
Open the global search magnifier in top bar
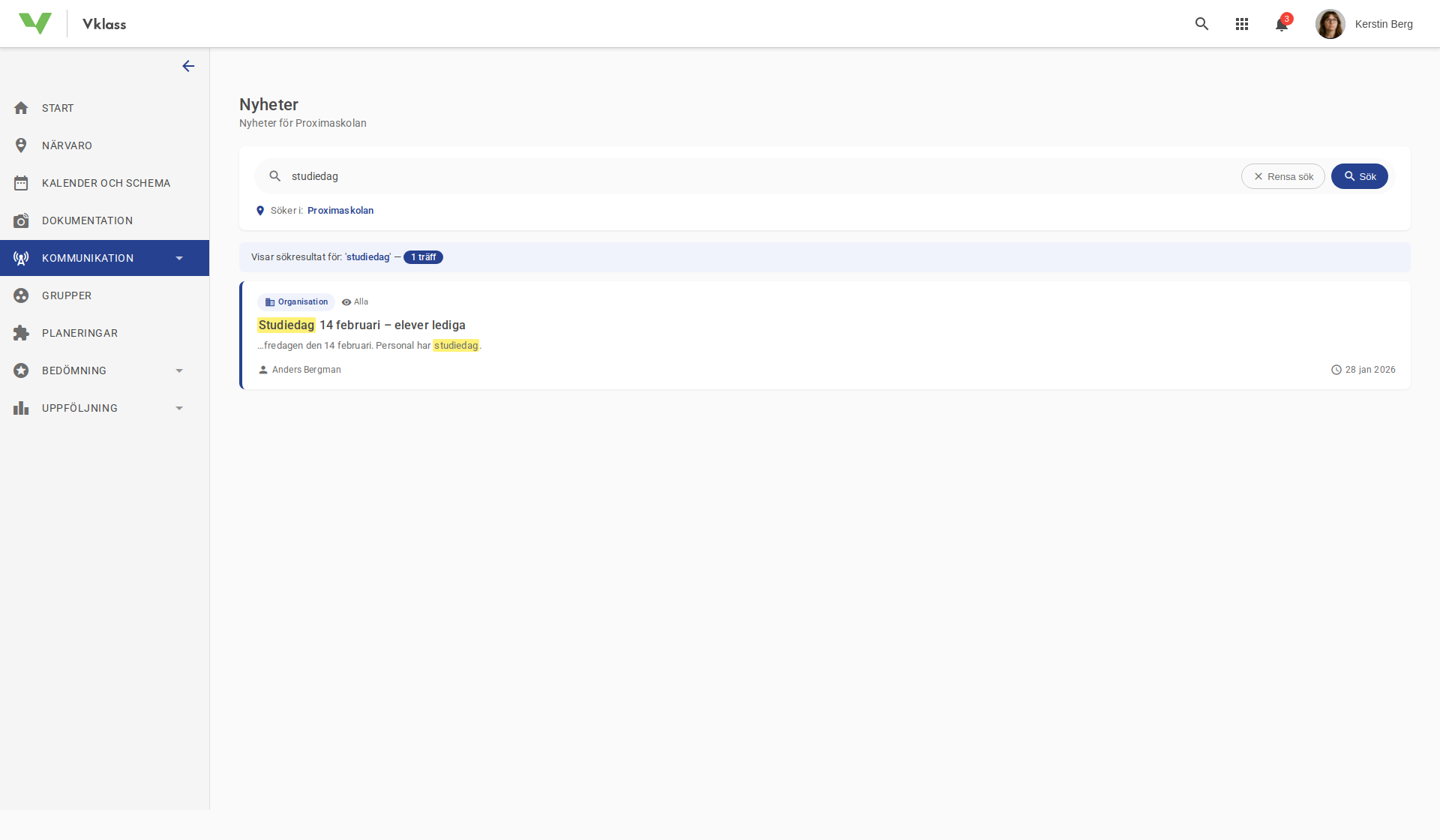click(x=1201, y=23)
